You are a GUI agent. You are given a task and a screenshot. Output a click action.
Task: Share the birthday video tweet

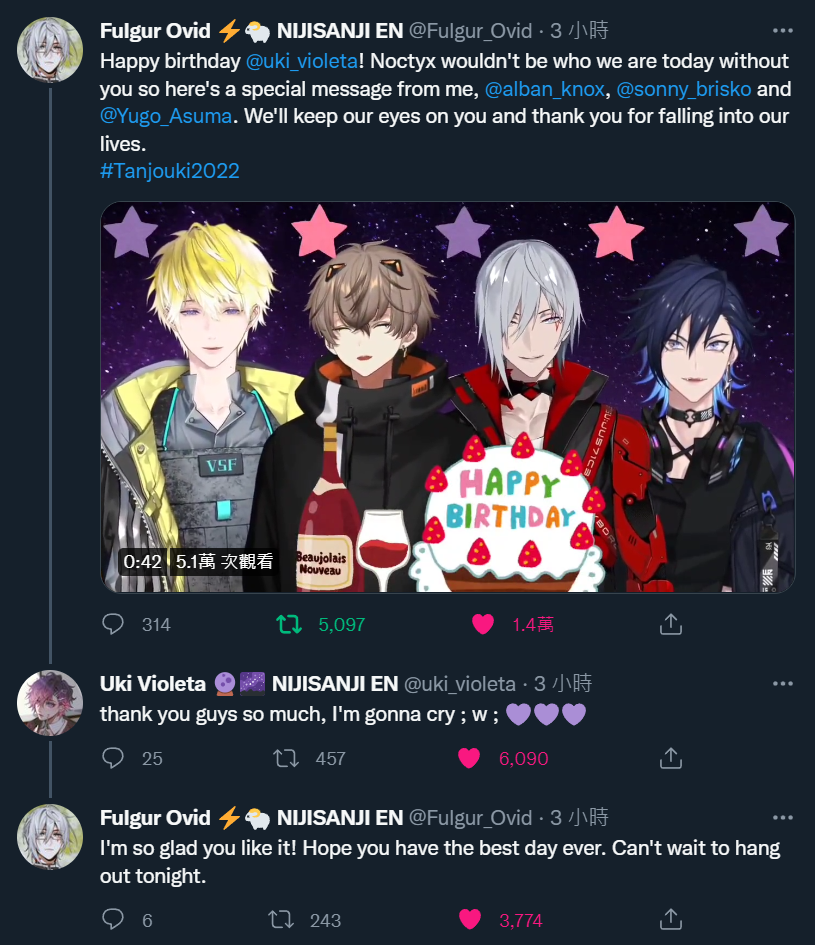tap(670, 624)
